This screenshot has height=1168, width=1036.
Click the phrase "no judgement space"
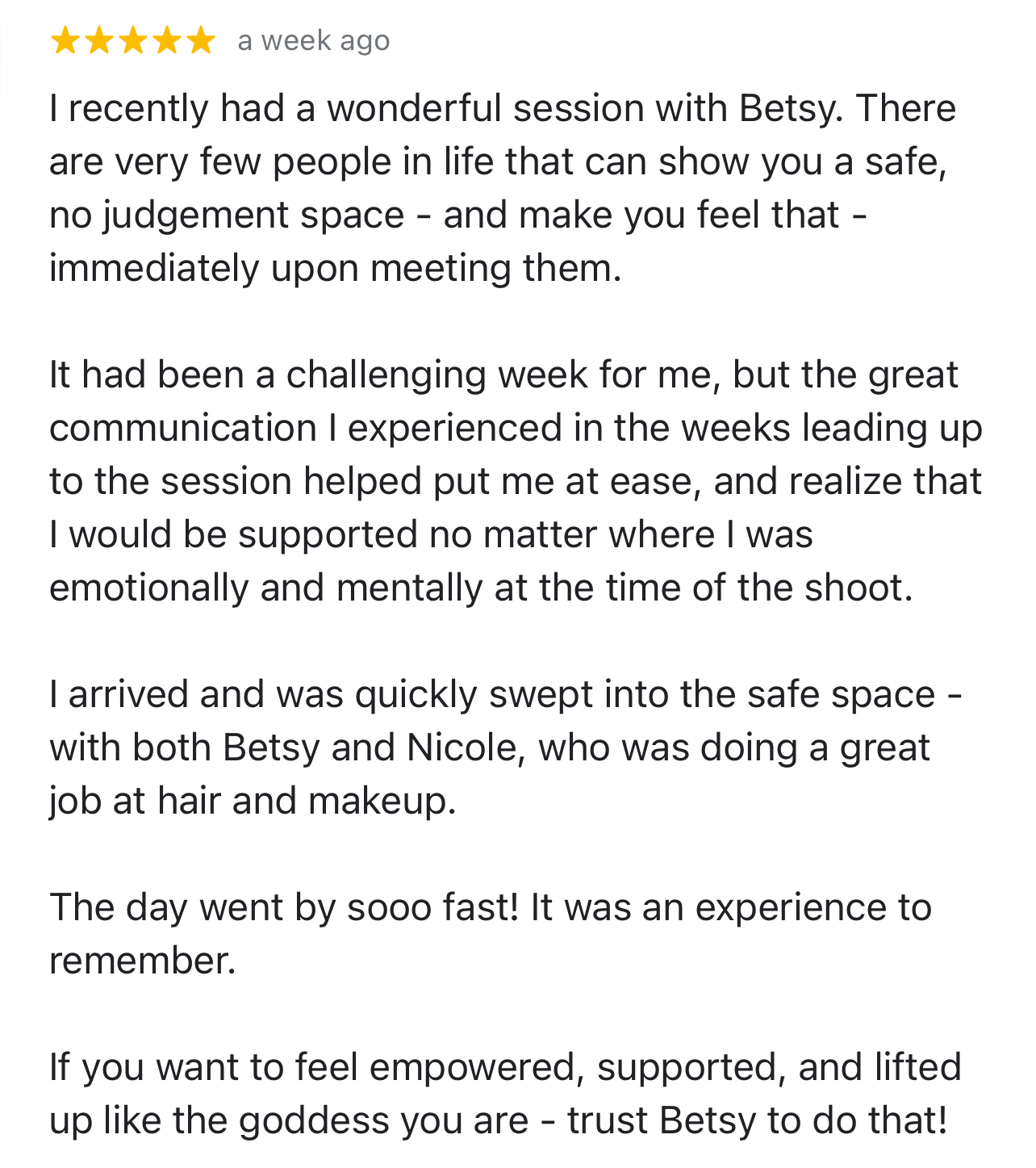click(226, 216)
